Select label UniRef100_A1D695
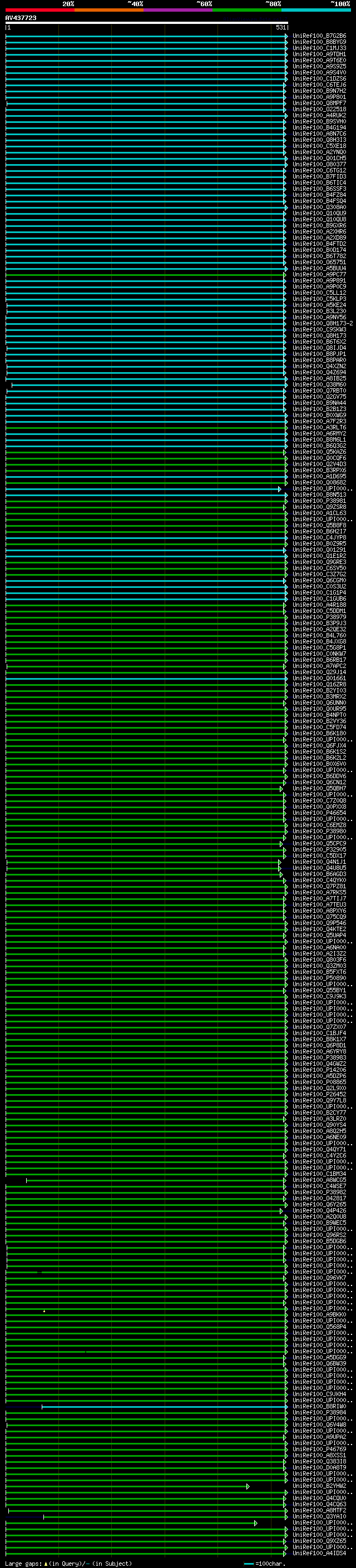This screenshot has width=356, height=1568. pos(319,477)
